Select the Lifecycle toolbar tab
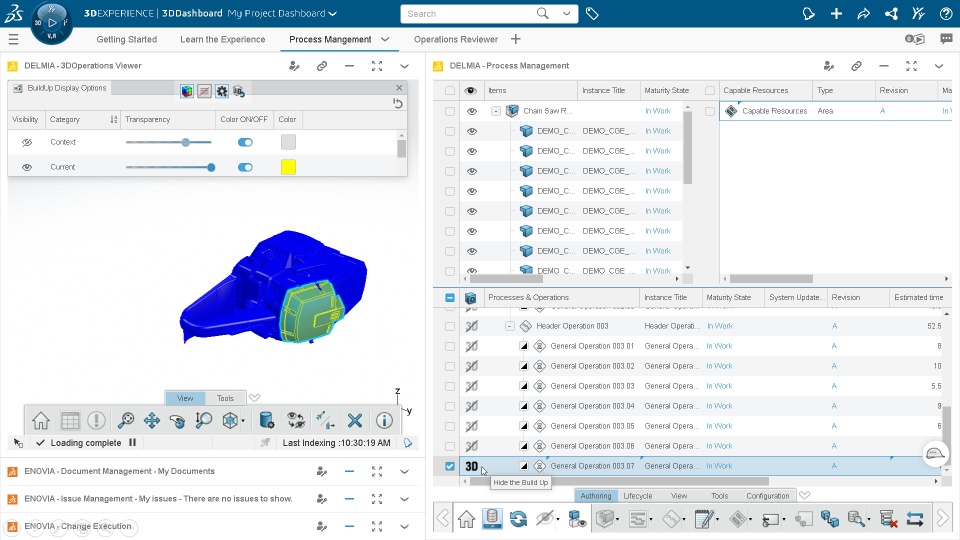This screenshot has height=540, width=960. pos(637,496)
